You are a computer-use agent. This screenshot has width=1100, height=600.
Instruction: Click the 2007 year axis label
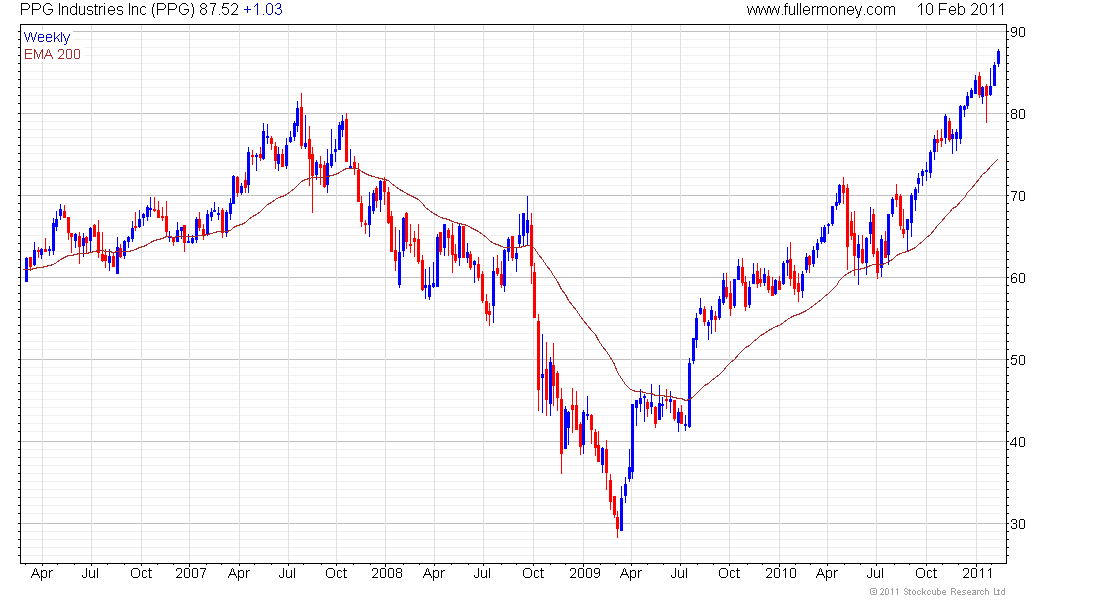tap(191, 573)
